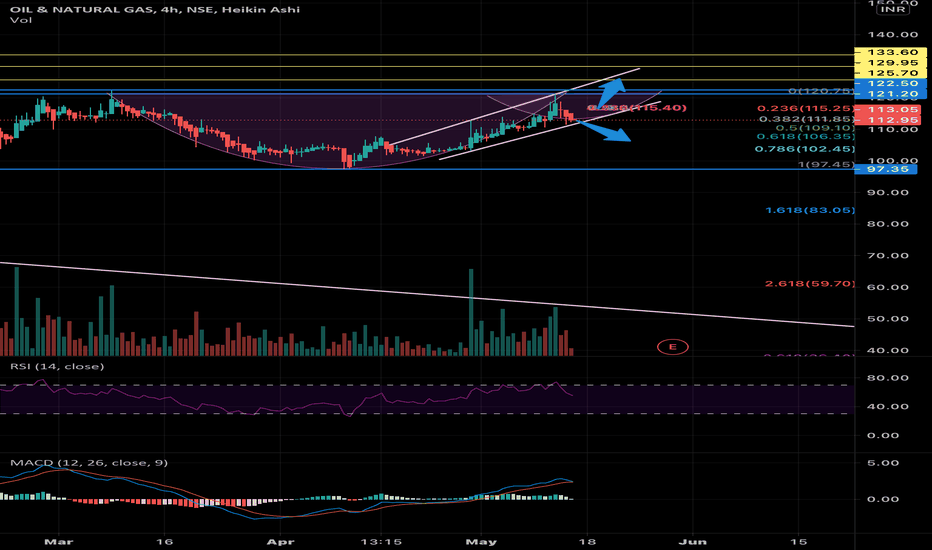Open the MACD (12, 26, close, 9) legend

89,463
